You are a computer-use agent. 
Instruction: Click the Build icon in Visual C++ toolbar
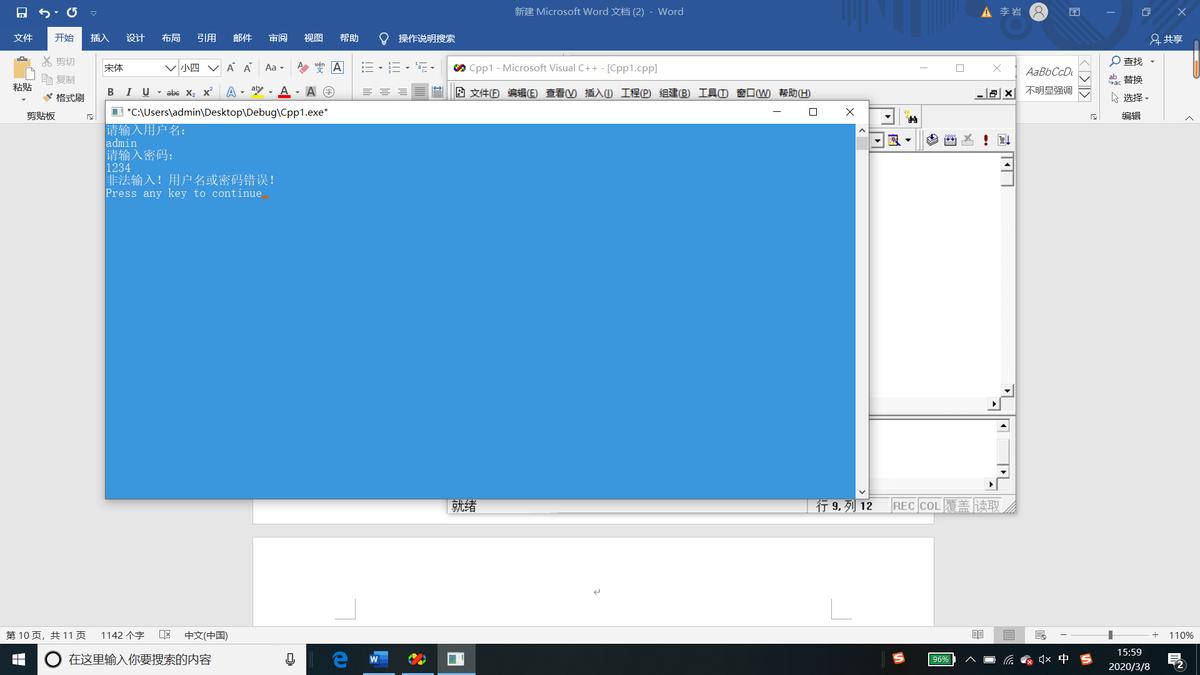(950, 140)
